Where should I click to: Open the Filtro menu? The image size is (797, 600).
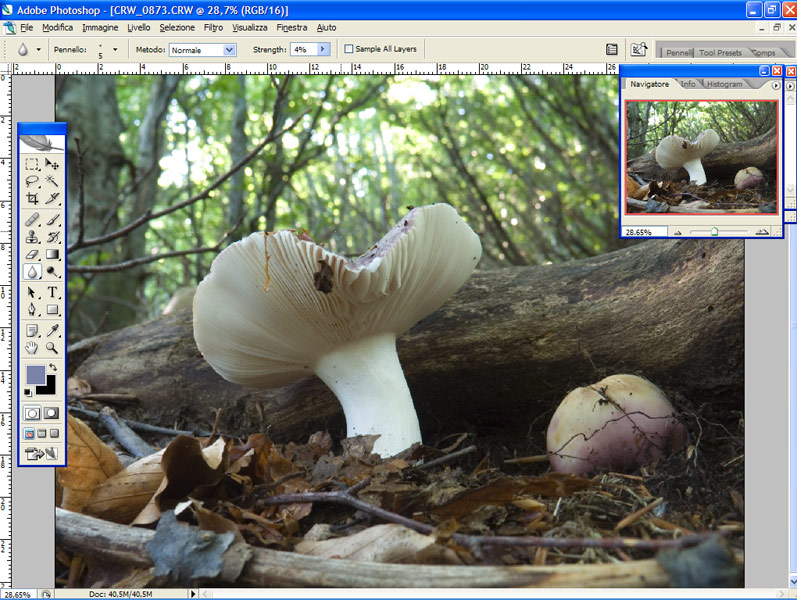(x=213, y=27)
